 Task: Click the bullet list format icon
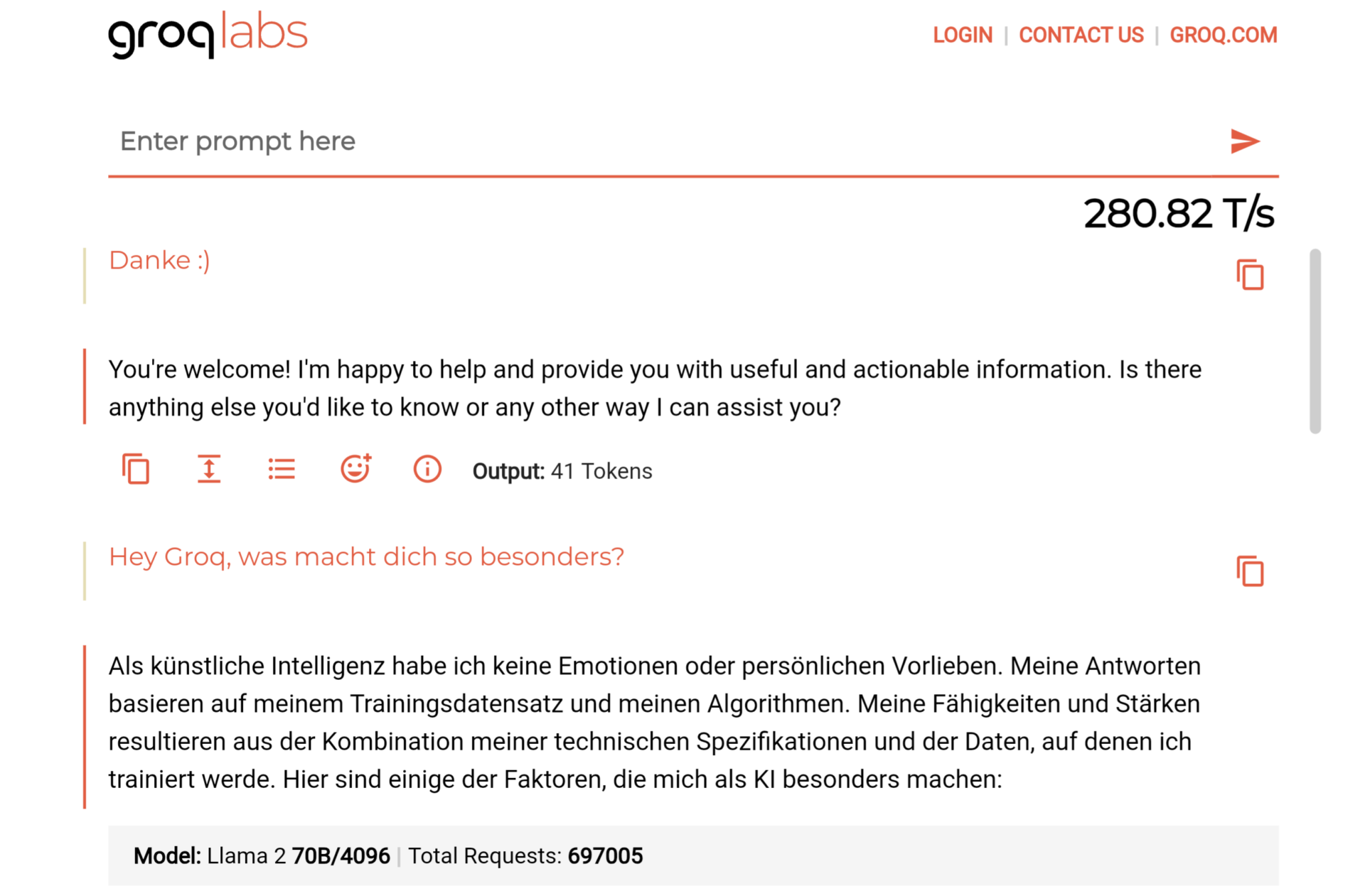coord(282,469)
